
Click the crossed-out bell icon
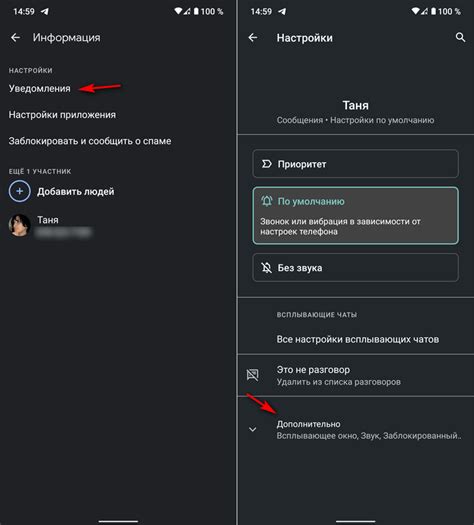pos(266,268)
